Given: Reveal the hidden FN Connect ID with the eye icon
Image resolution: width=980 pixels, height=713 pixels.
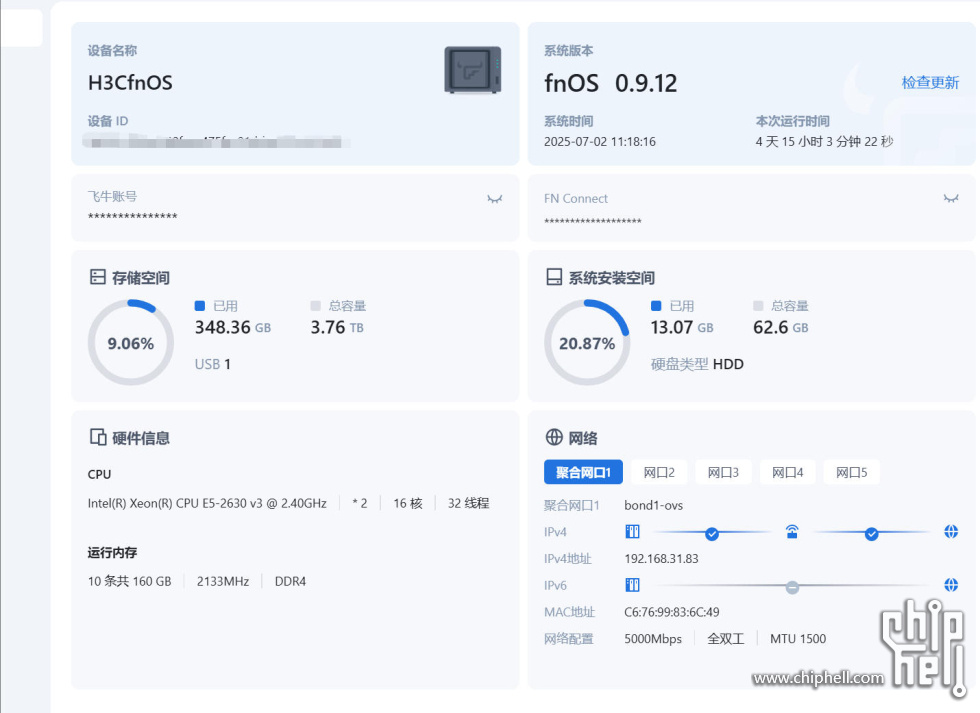Looking at the screenshot, I should tap(951, 199).
